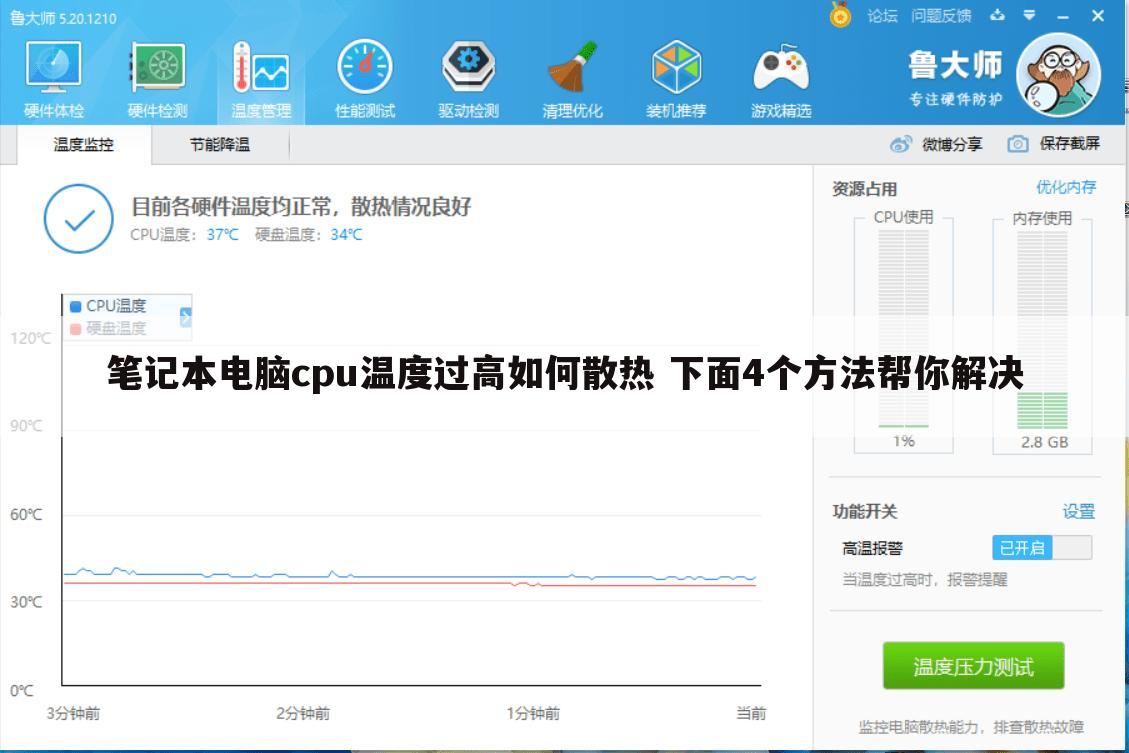Switch to 节能降温 tab
The width and height of the screenshot is (1129, 753).
[x=220, y=145]
